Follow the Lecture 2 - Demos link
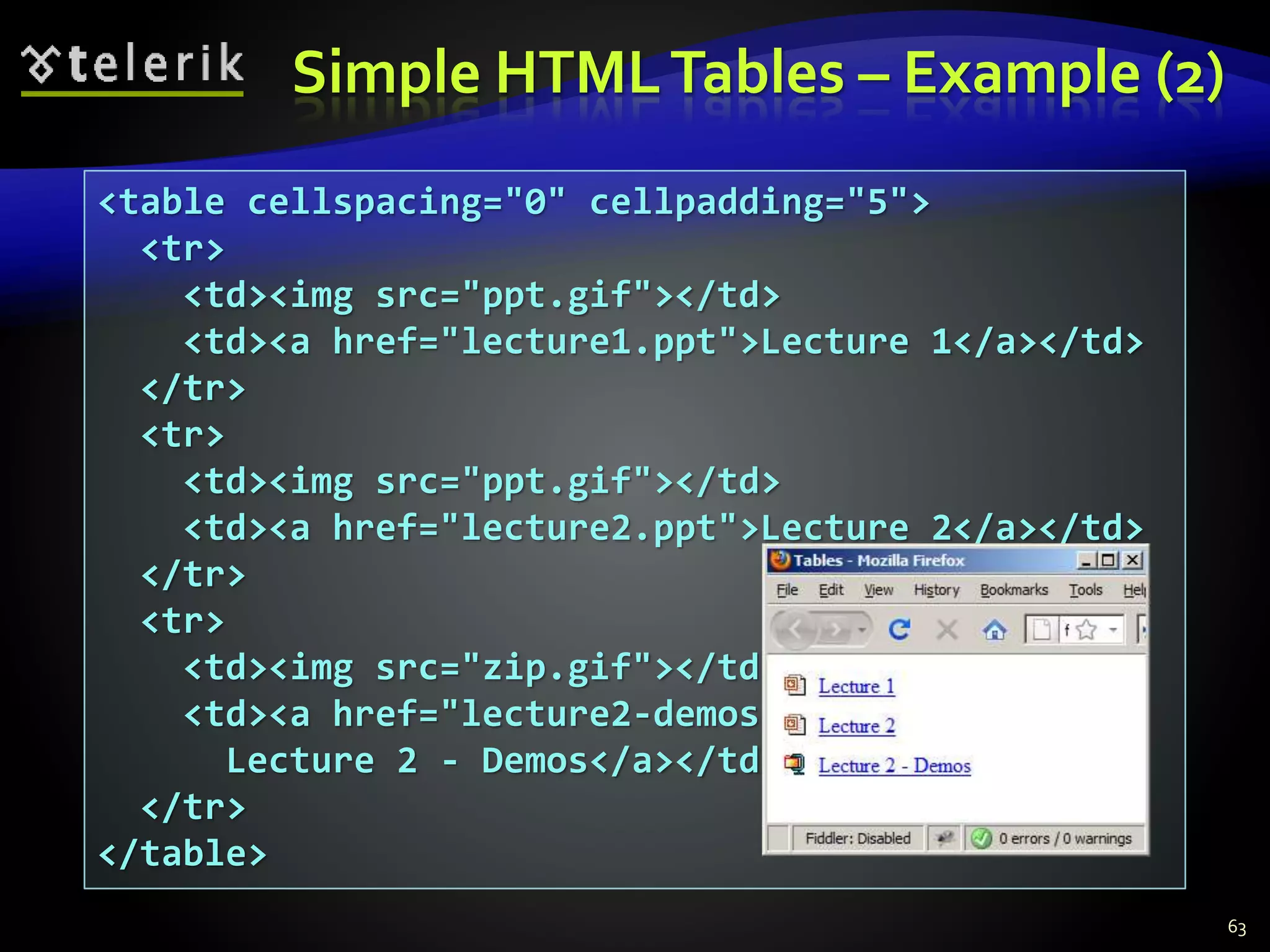The height and width of the screenshot is (952, 1270). pyautogui.click(x=894, y=765)
